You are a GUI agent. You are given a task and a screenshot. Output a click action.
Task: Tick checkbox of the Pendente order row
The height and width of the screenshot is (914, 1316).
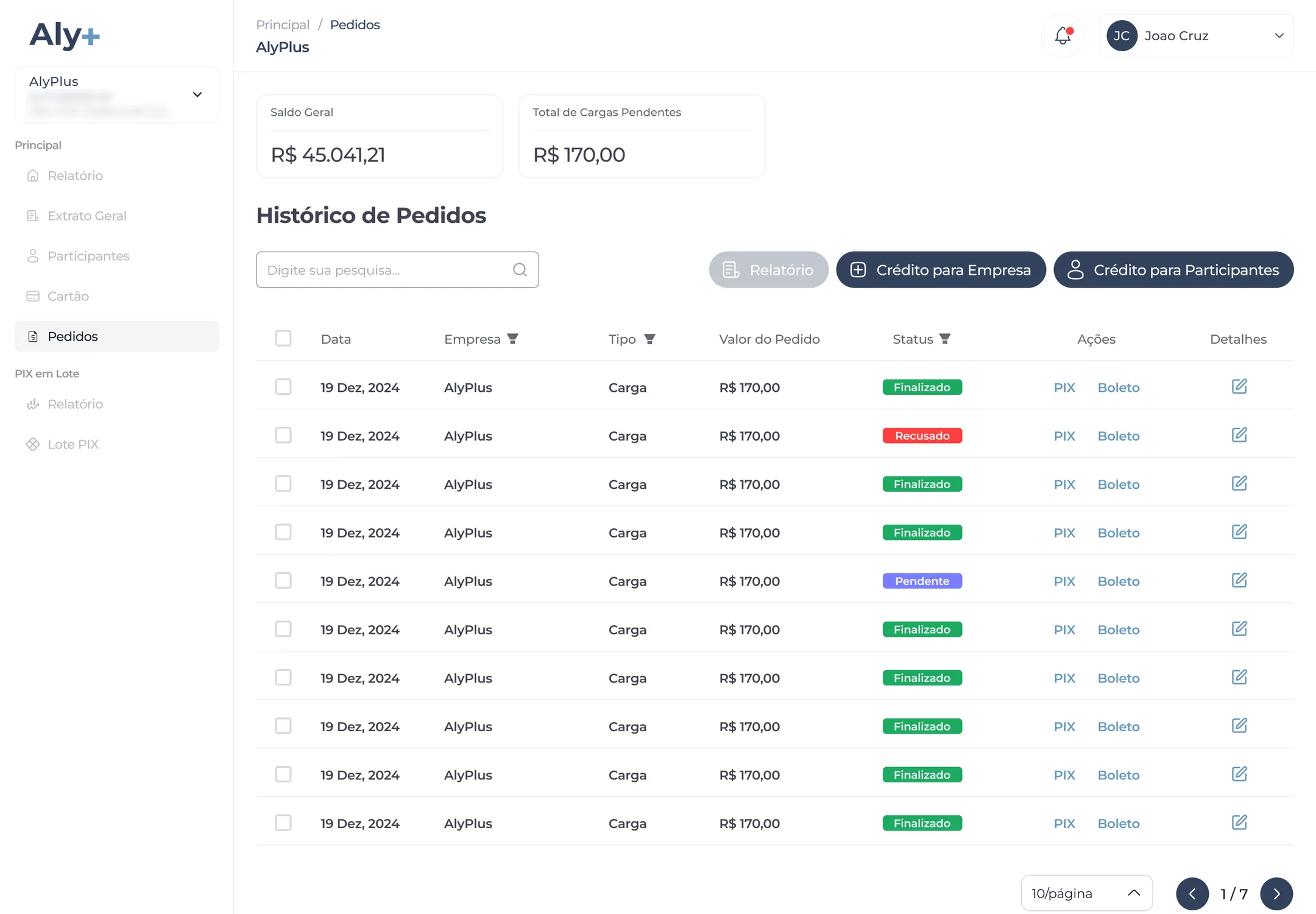tap(283, 581)
